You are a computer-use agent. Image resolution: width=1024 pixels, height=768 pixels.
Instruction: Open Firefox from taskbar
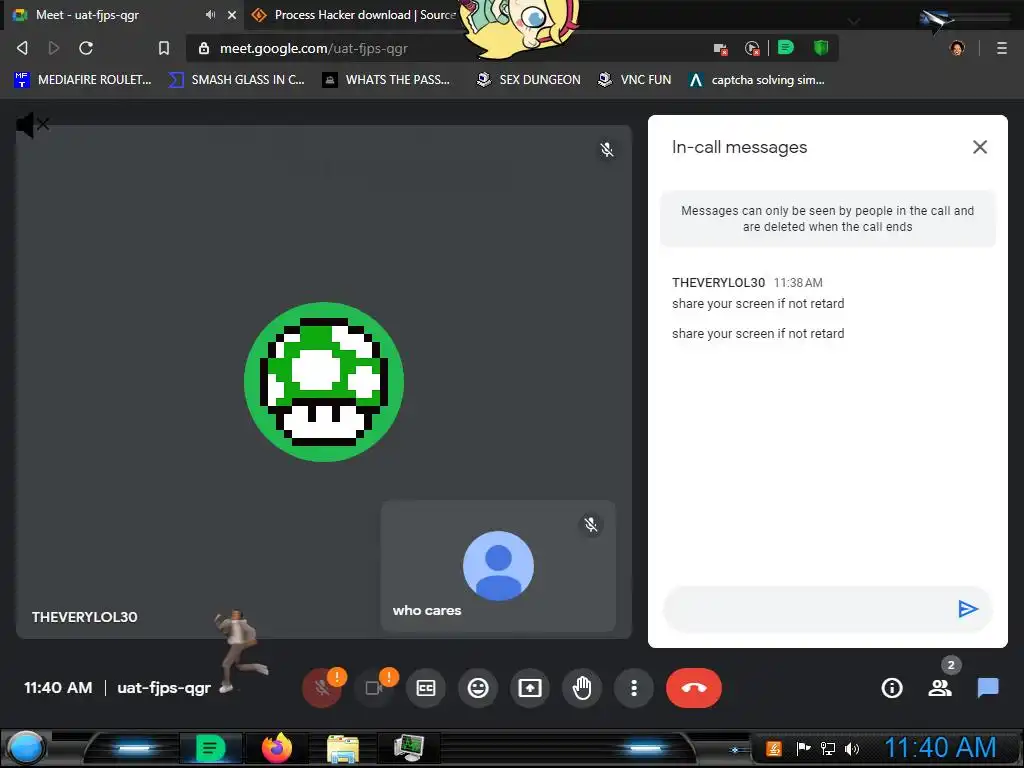click(x=277, y=748)
